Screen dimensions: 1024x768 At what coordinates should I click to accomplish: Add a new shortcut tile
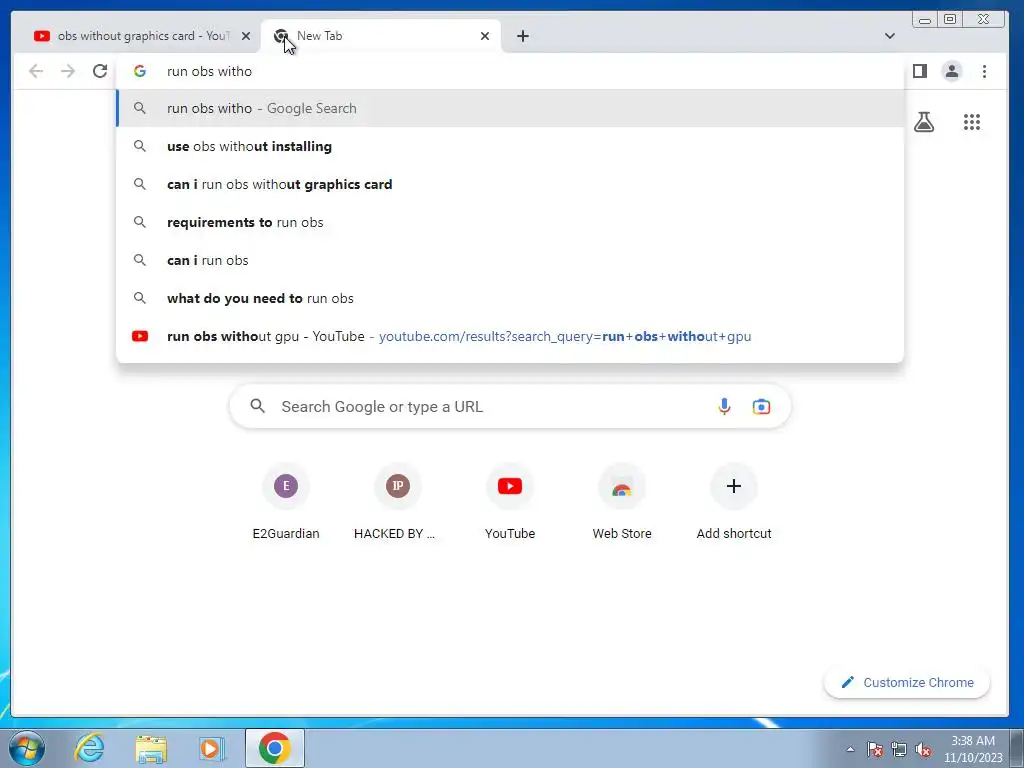734,503
